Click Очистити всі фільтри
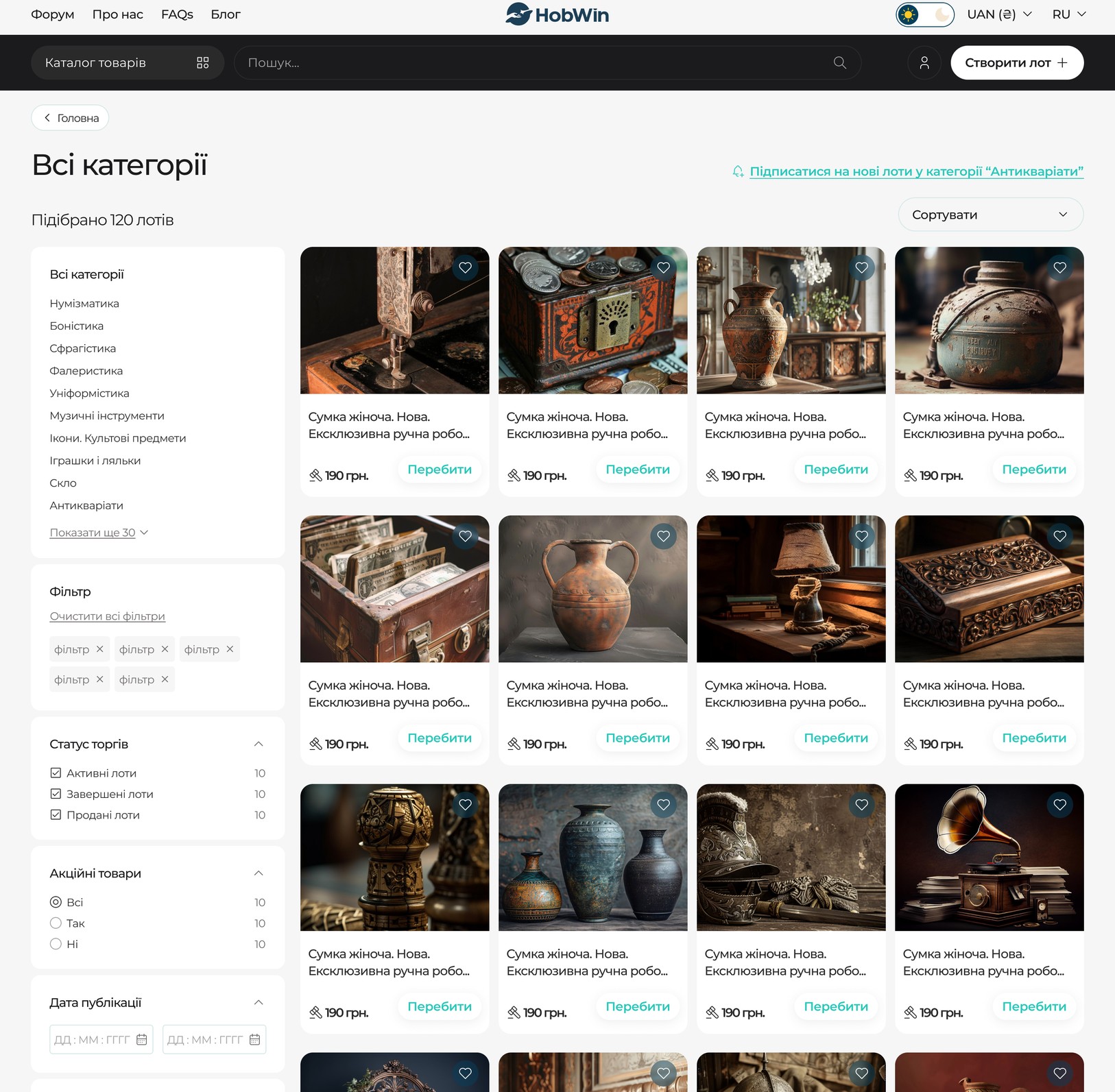Screen dimensions: 1115x1092 coord(108,616)
